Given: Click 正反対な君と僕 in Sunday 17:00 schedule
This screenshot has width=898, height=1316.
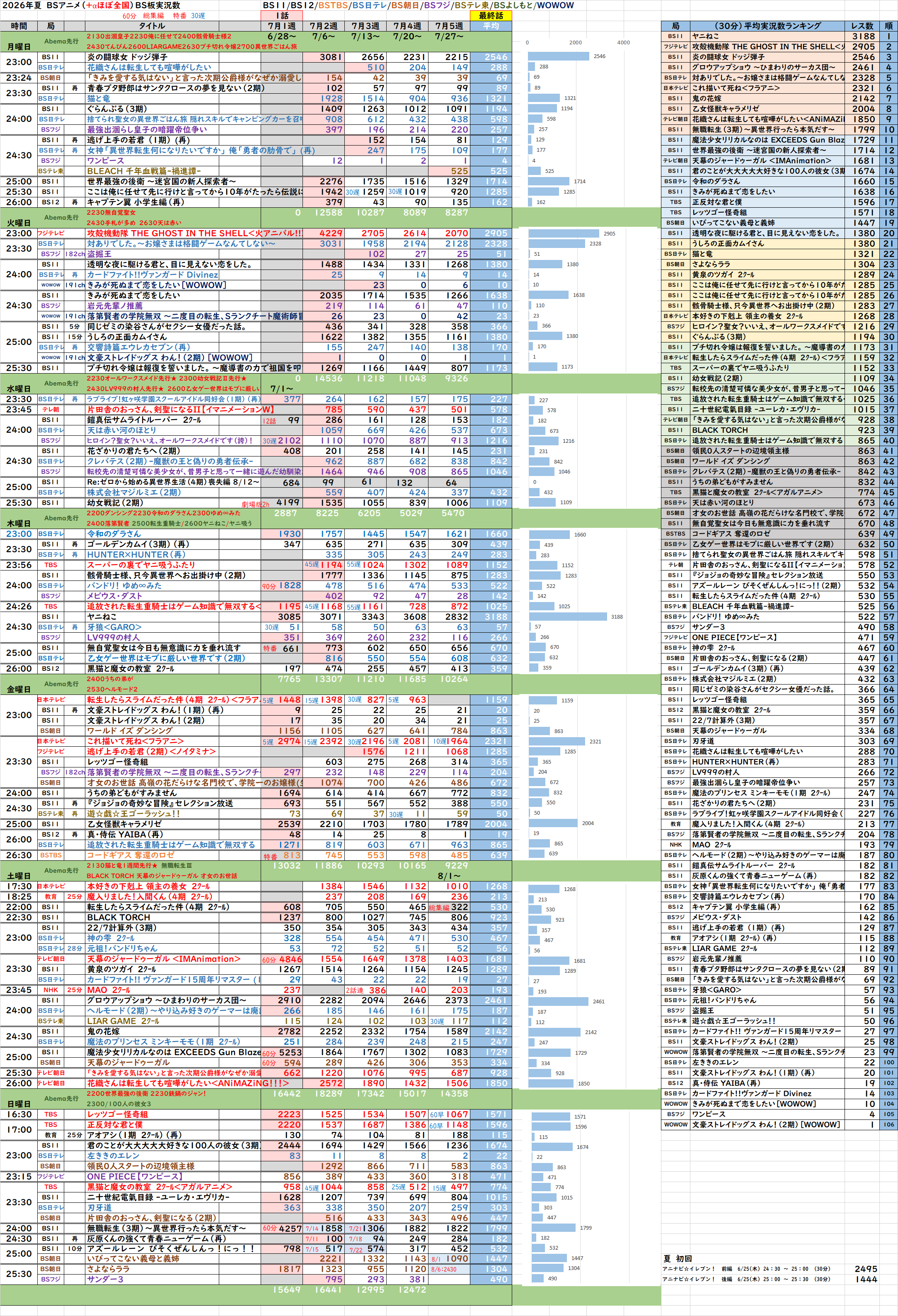Looking at the screenshot, I should tap(115, 1124).
